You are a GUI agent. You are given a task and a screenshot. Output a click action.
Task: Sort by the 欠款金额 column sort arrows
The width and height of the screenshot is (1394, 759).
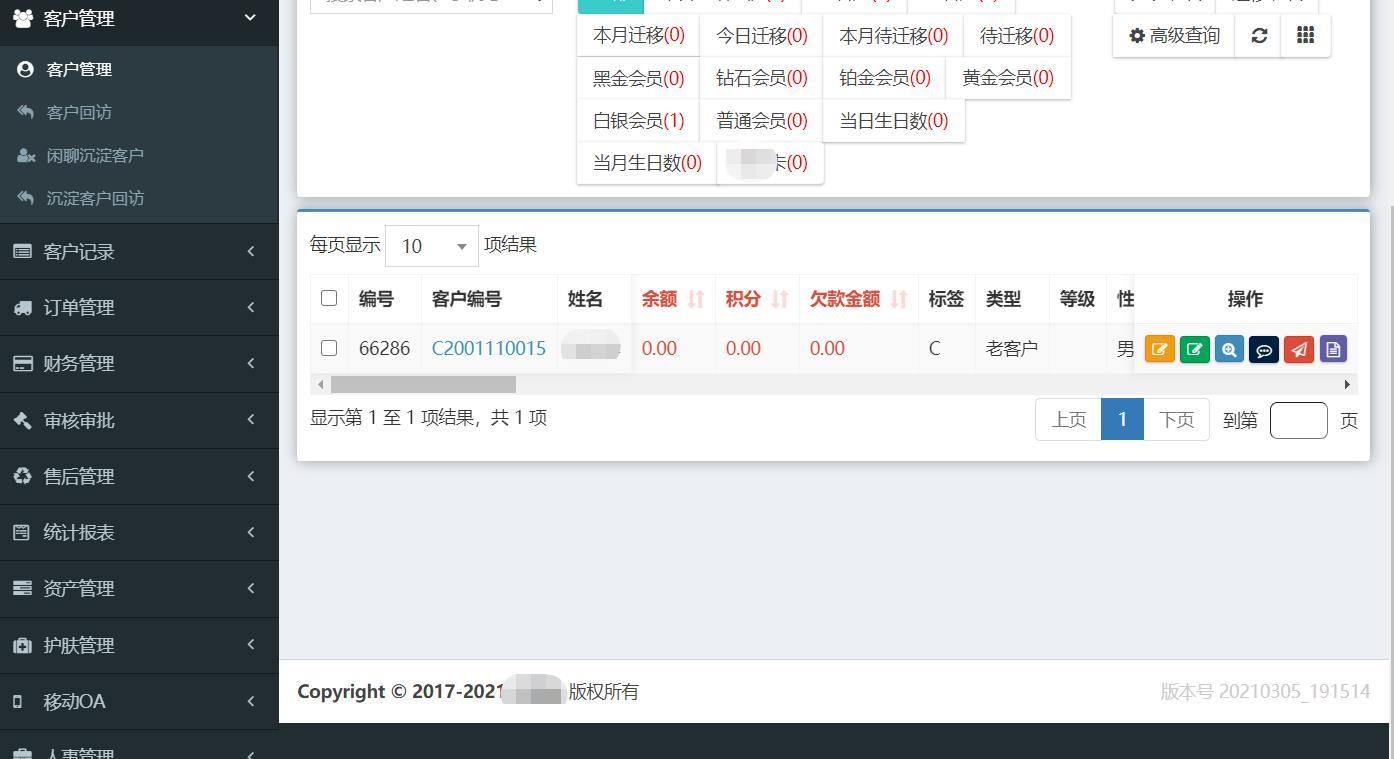[899, 299]
